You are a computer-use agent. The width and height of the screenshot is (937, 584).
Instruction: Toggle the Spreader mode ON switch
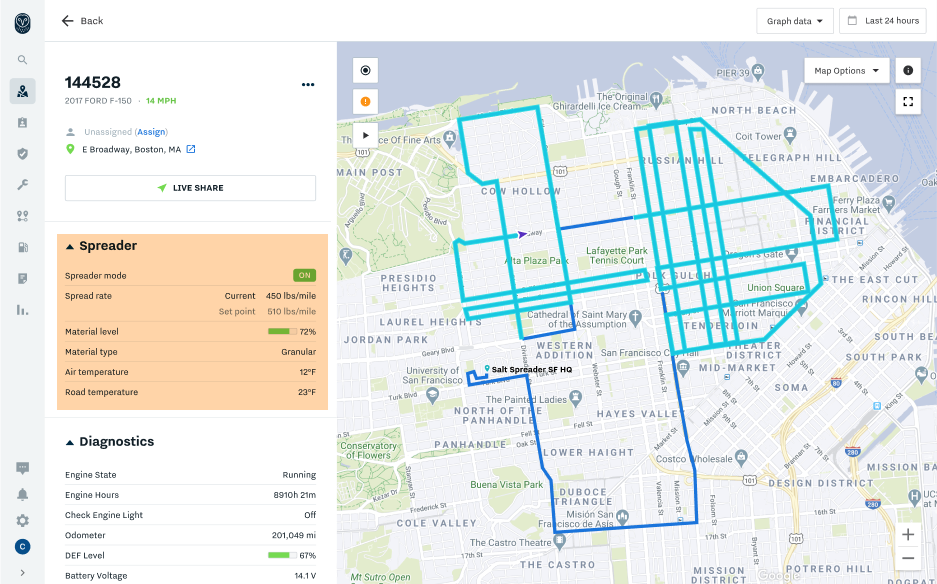pyautogui.click(x=304, y=275)
